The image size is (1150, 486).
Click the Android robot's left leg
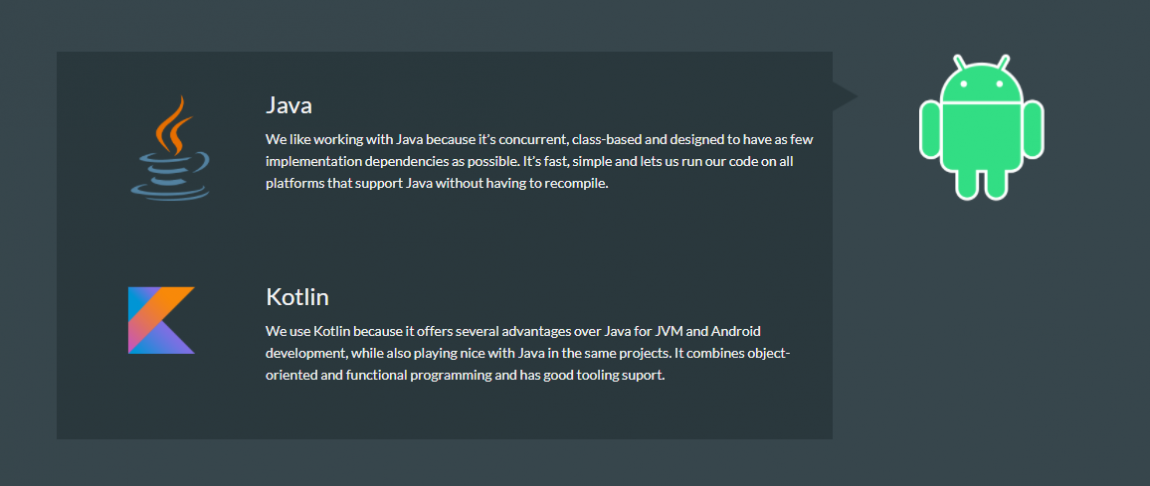(967, 182)
